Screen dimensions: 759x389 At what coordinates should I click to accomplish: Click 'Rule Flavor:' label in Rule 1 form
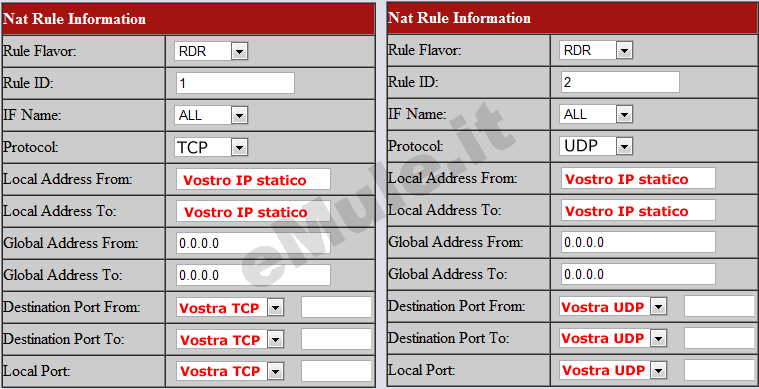40,51
